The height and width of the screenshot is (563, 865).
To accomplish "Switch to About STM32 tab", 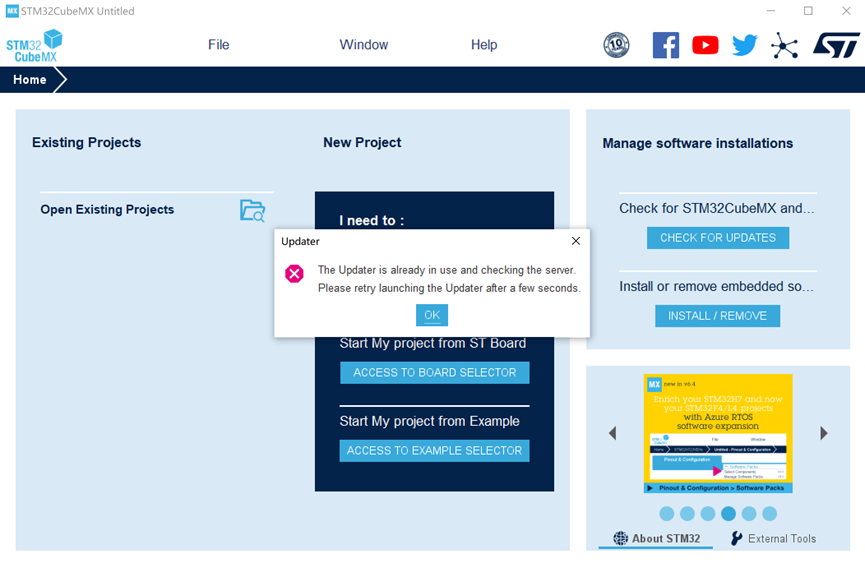I will coord(656,539).
